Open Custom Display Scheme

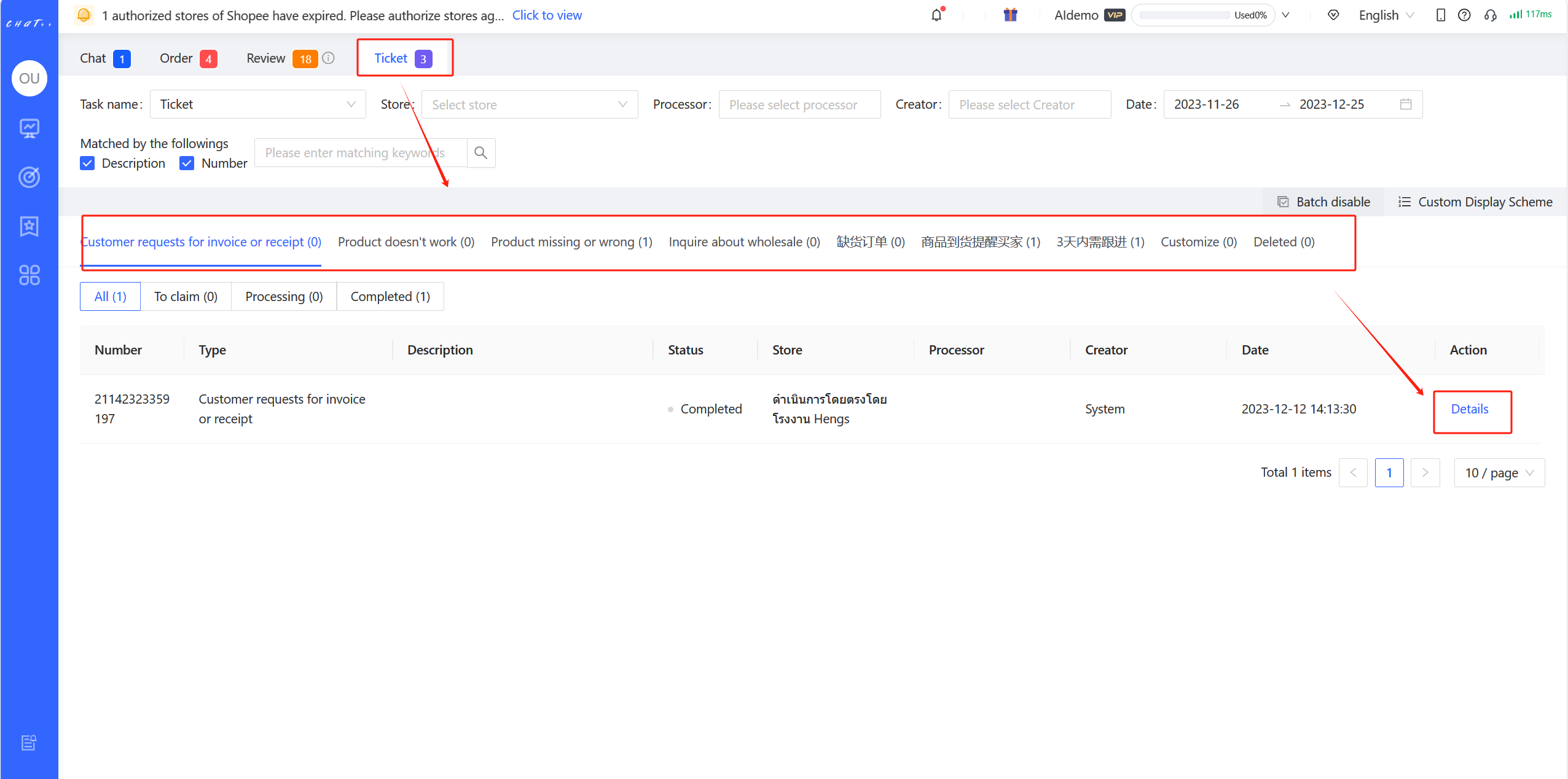(1475, 202)
